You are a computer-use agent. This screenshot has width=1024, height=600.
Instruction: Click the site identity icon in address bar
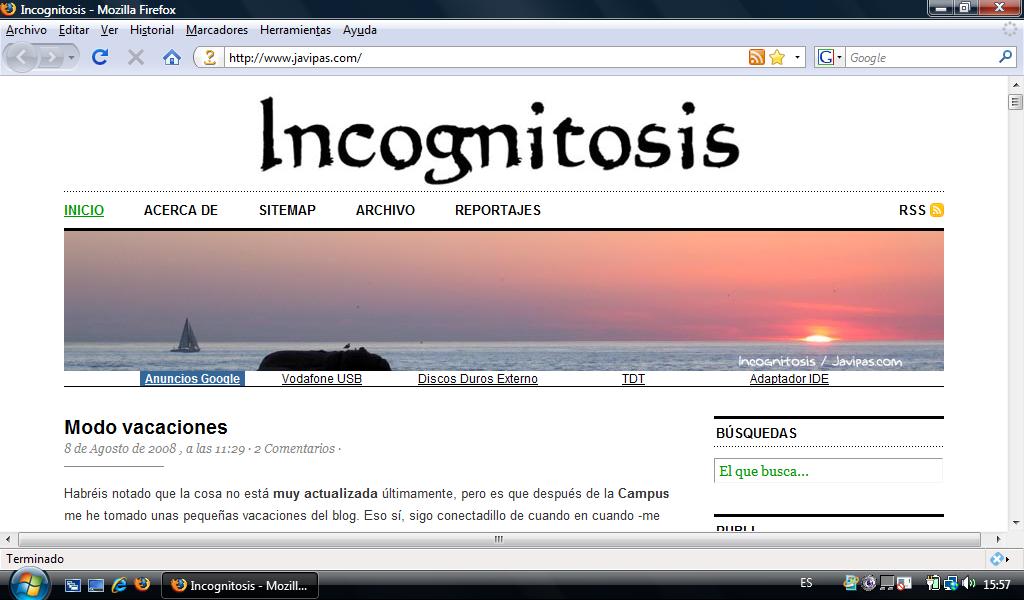pyautogui.click(x=209, y=57)
